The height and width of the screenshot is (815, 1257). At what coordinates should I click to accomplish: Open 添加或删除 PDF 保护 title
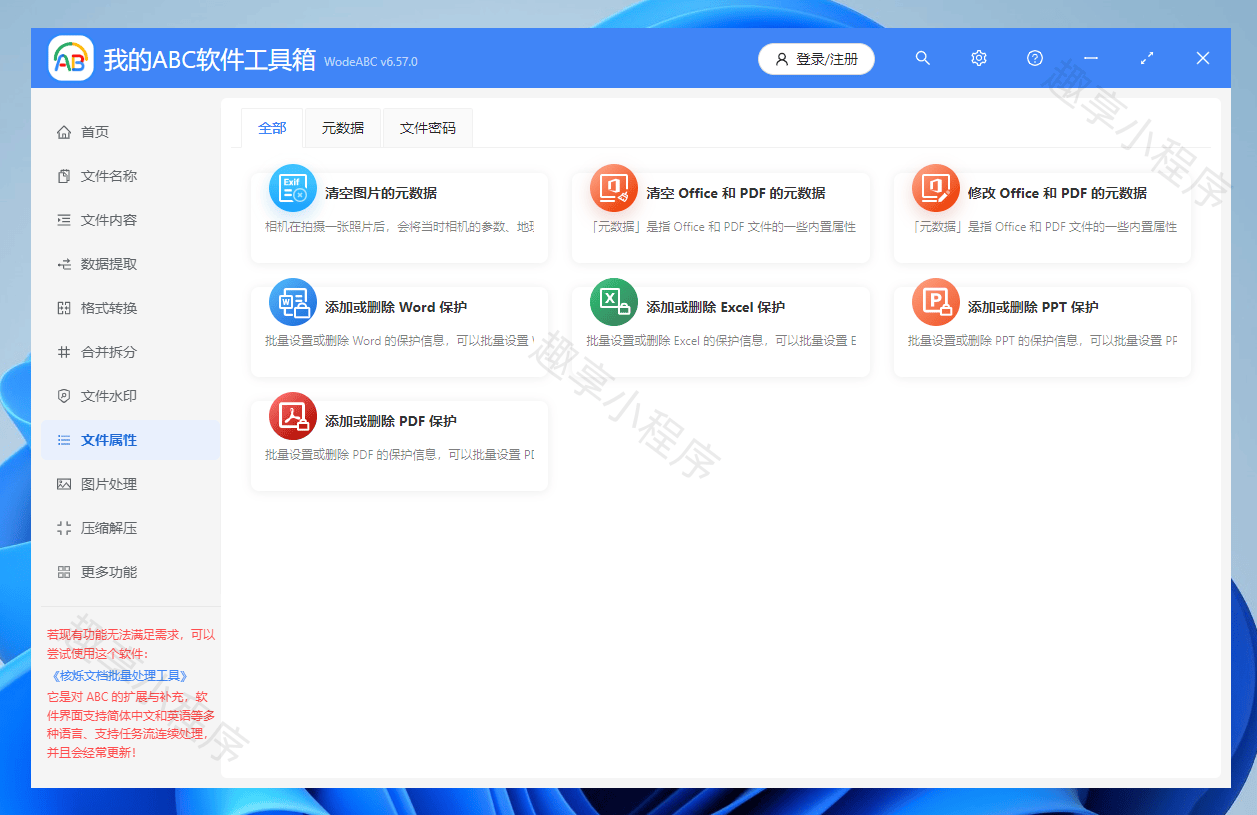[x=391, y=421]
